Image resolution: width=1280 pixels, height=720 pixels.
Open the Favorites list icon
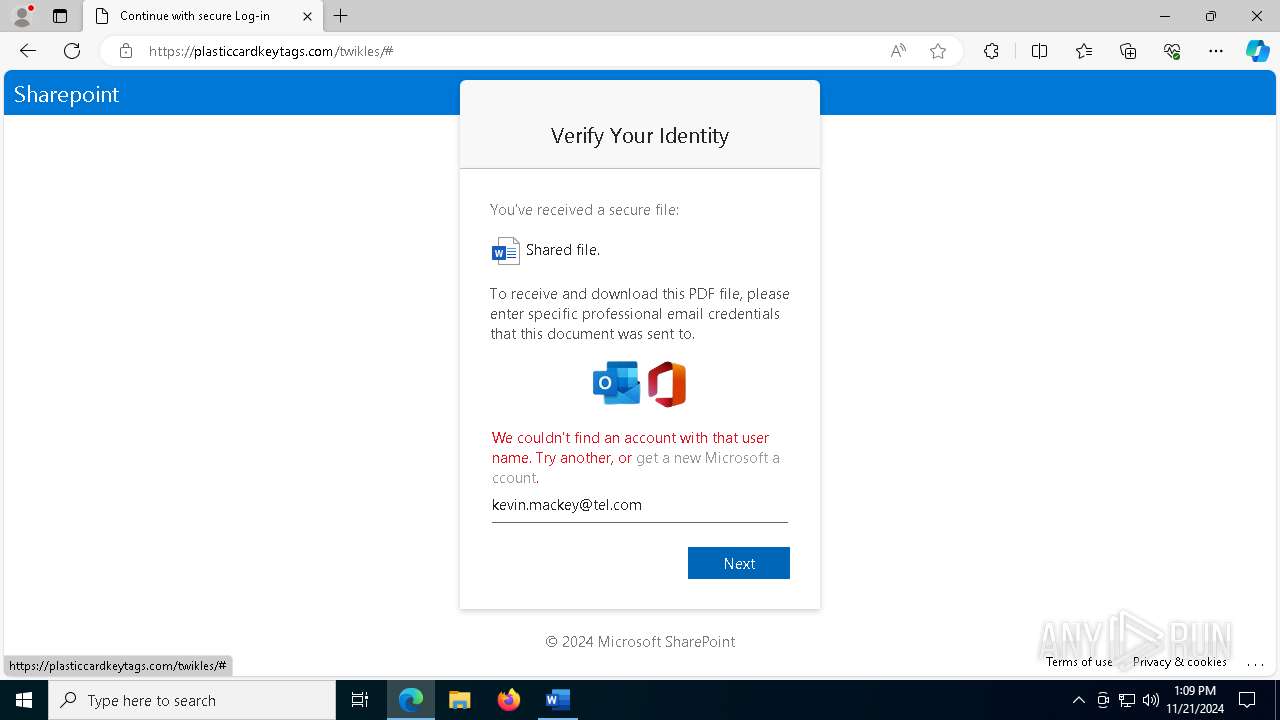click(x=1084, y=51)
